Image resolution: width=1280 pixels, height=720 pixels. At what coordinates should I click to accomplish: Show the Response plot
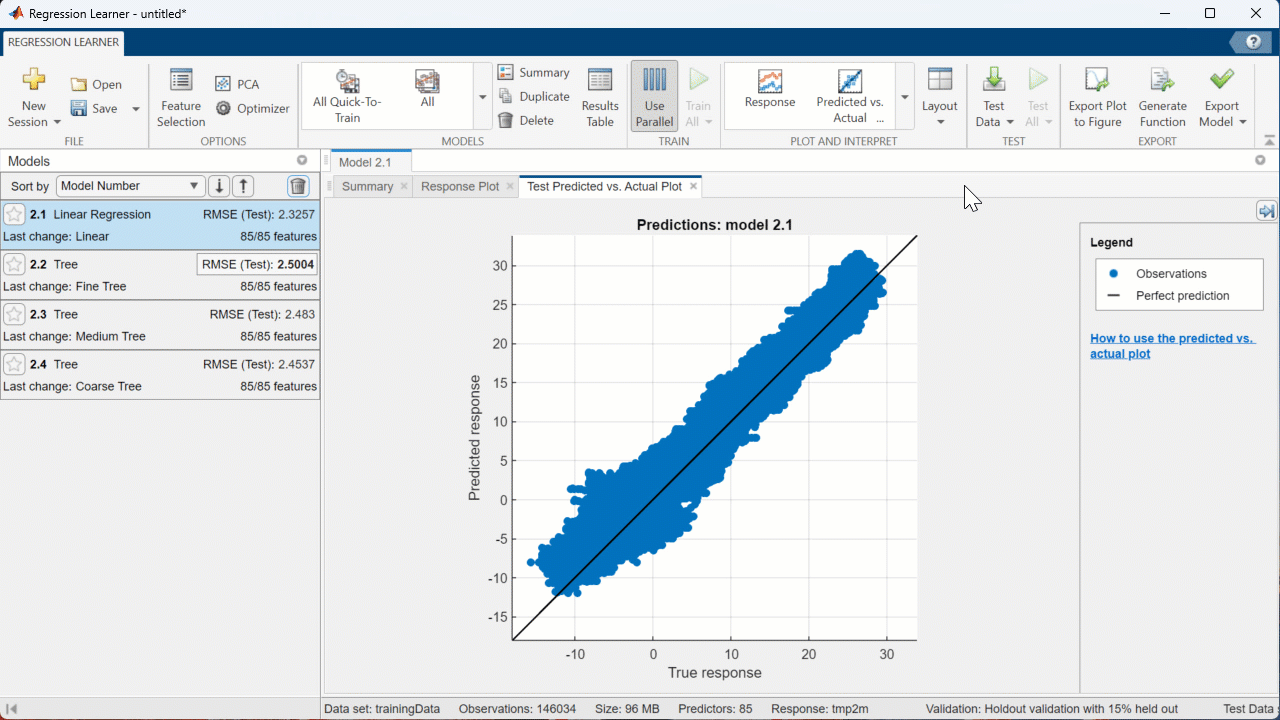coord(770,95)
